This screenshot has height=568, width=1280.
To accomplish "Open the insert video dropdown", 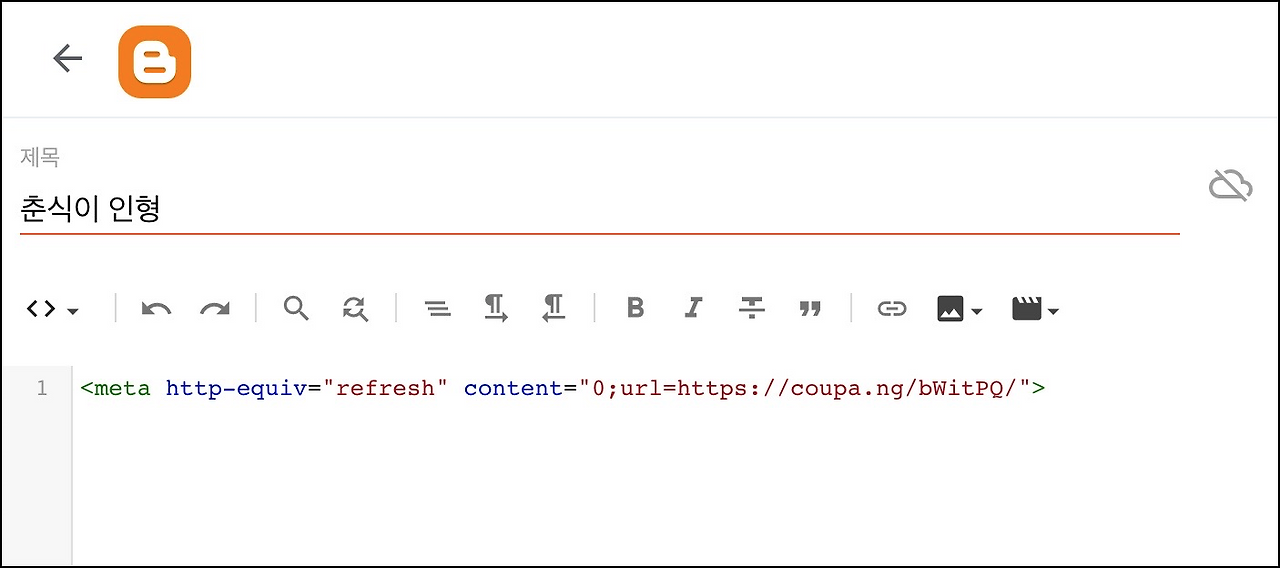I will [1035, 309].
